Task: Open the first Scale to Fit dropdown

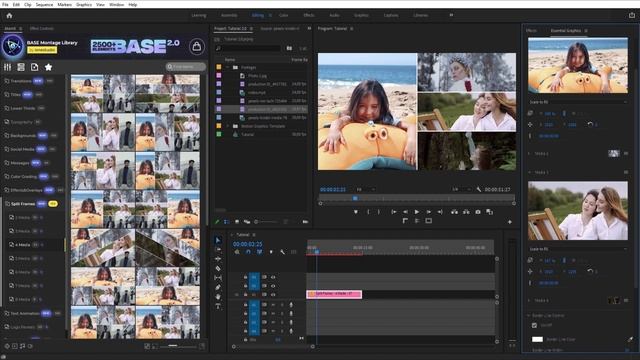Action: coord(578,102)
